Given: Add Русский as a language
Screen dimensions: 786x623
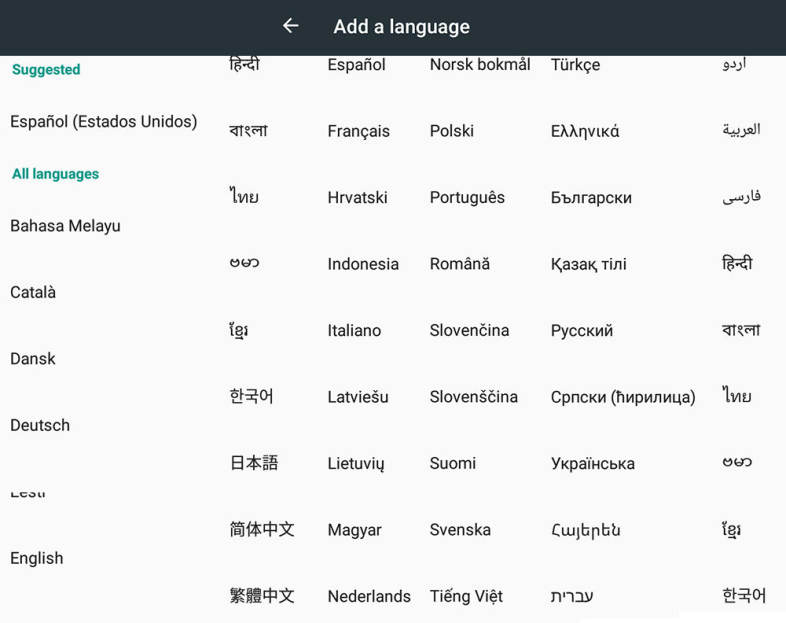Looking at the screenshot, I should click(582, 331).
